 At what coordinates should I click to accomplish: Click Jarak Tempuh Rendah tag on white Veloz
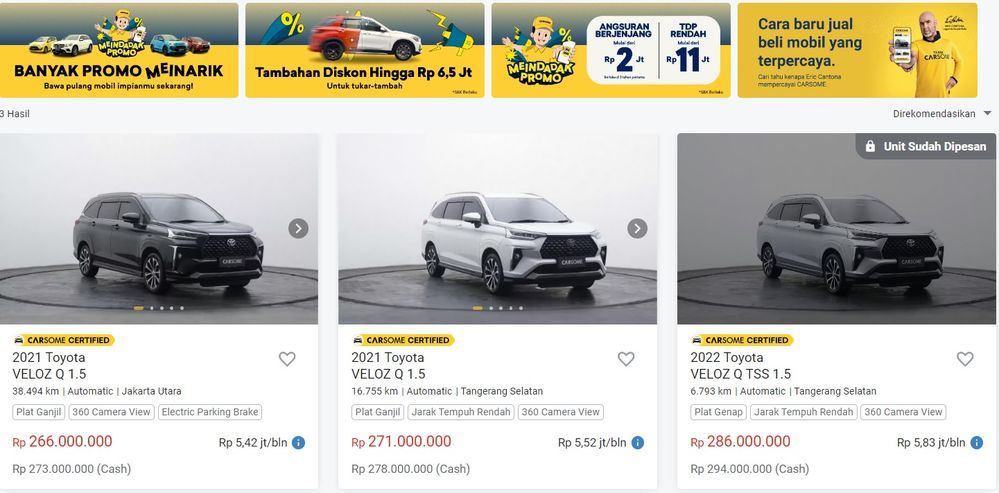(x=461, y=412)
